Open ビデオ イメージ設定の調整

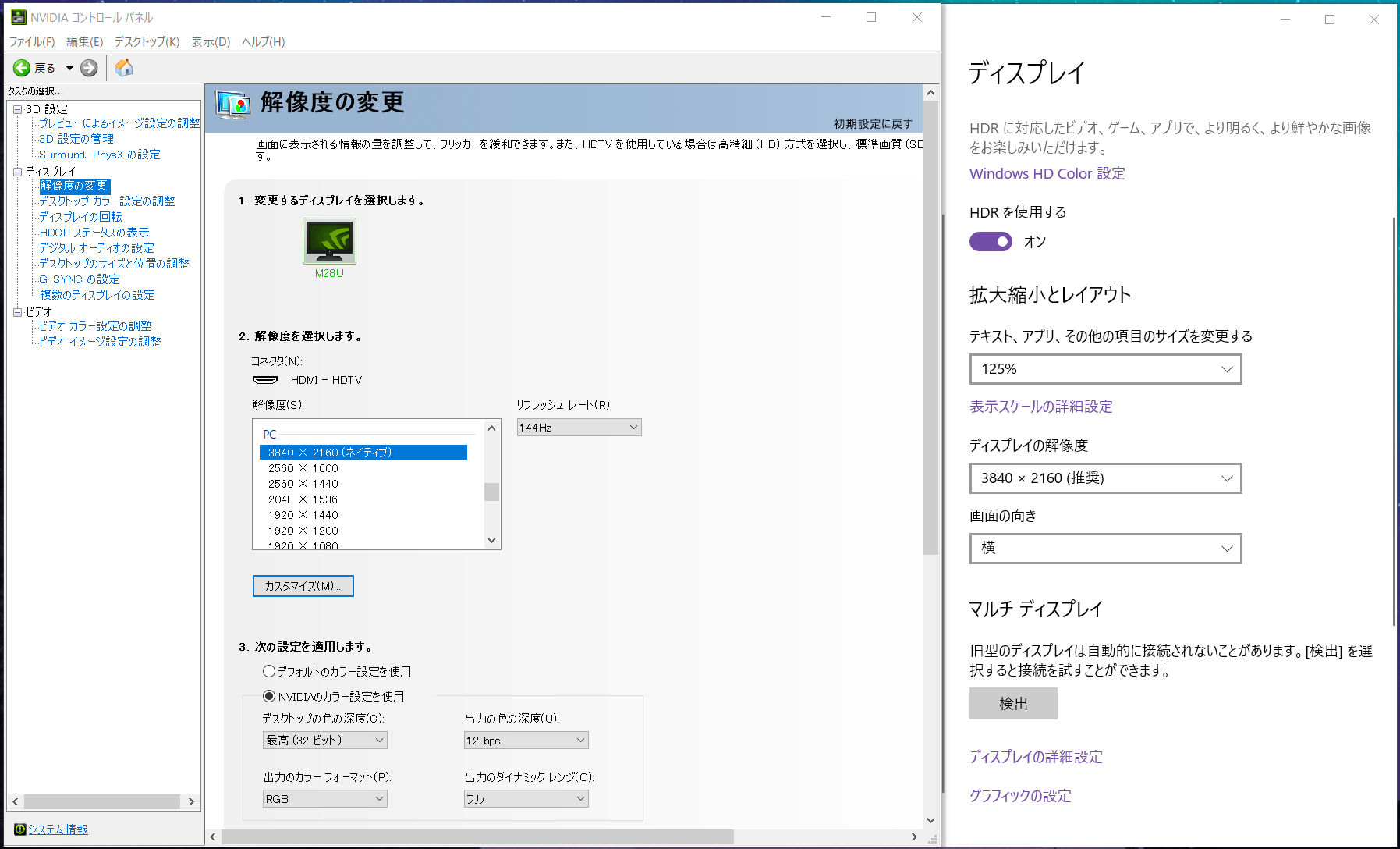(x=100, y=342)
